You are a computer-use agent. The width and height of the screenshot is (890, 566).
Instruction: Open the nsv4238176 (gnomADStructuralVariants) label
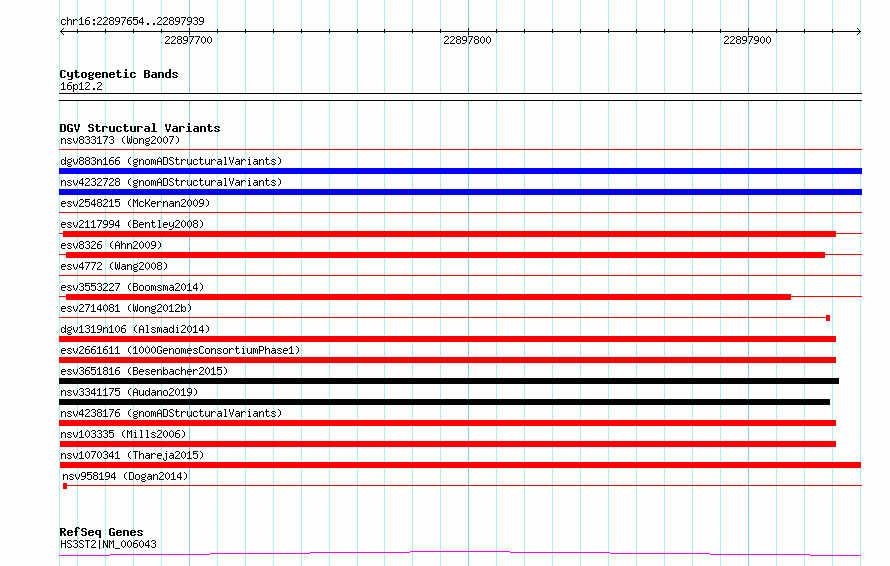[x=171, y=413]
